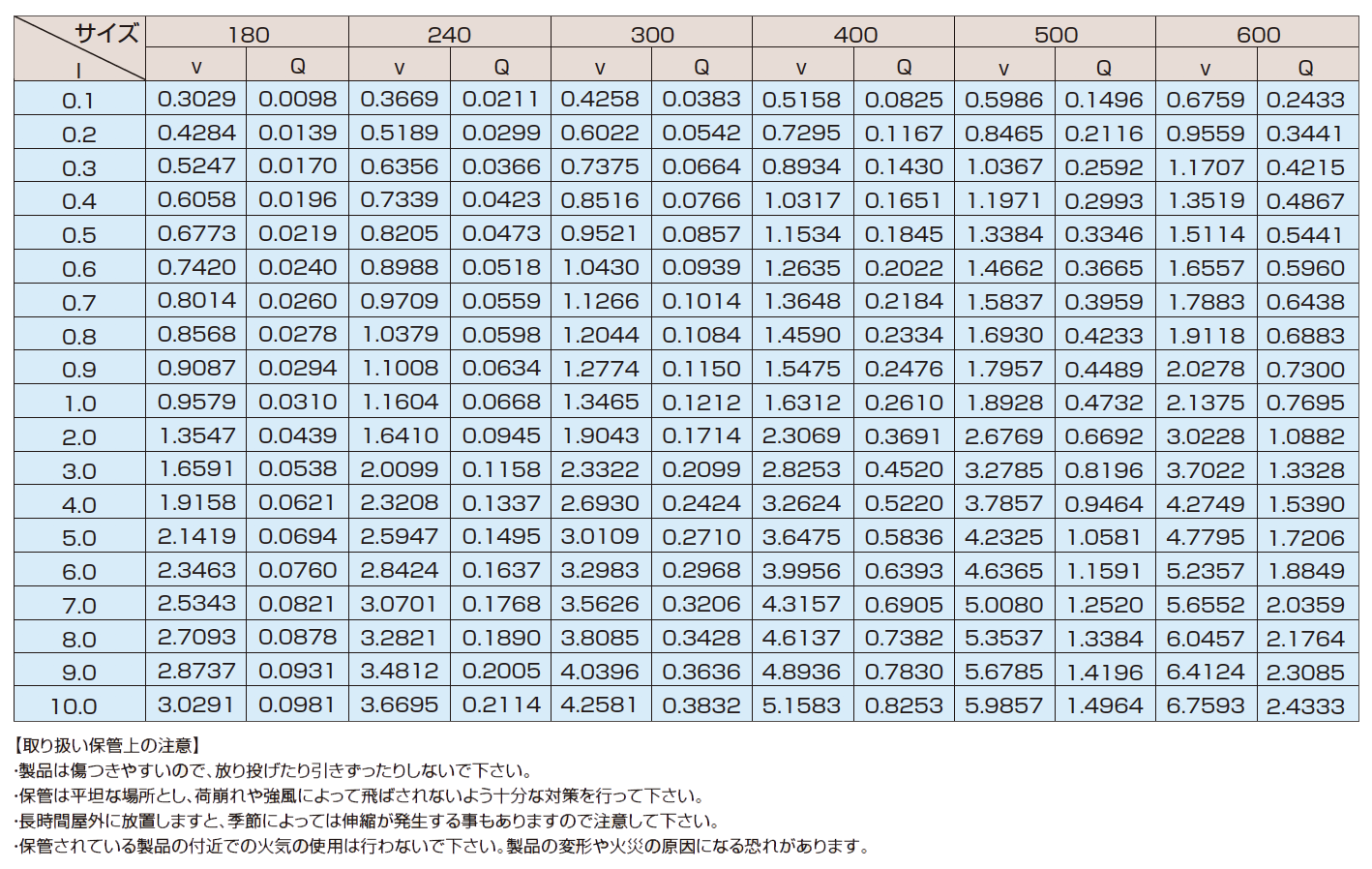Choose the cell showing 1.9043
The width and height of the screenshot is (1372, 869).
pos(600,436)
